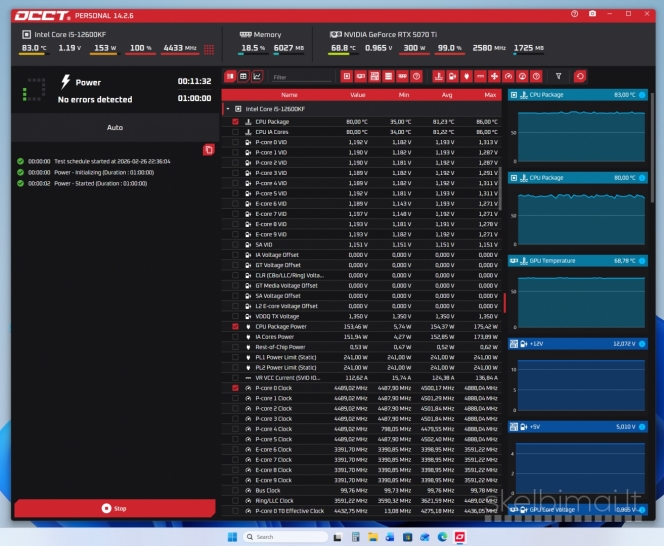This screenshot has width=664, height=546.
Task: Sort table by the Max column
Action: (x=490, y=95)
